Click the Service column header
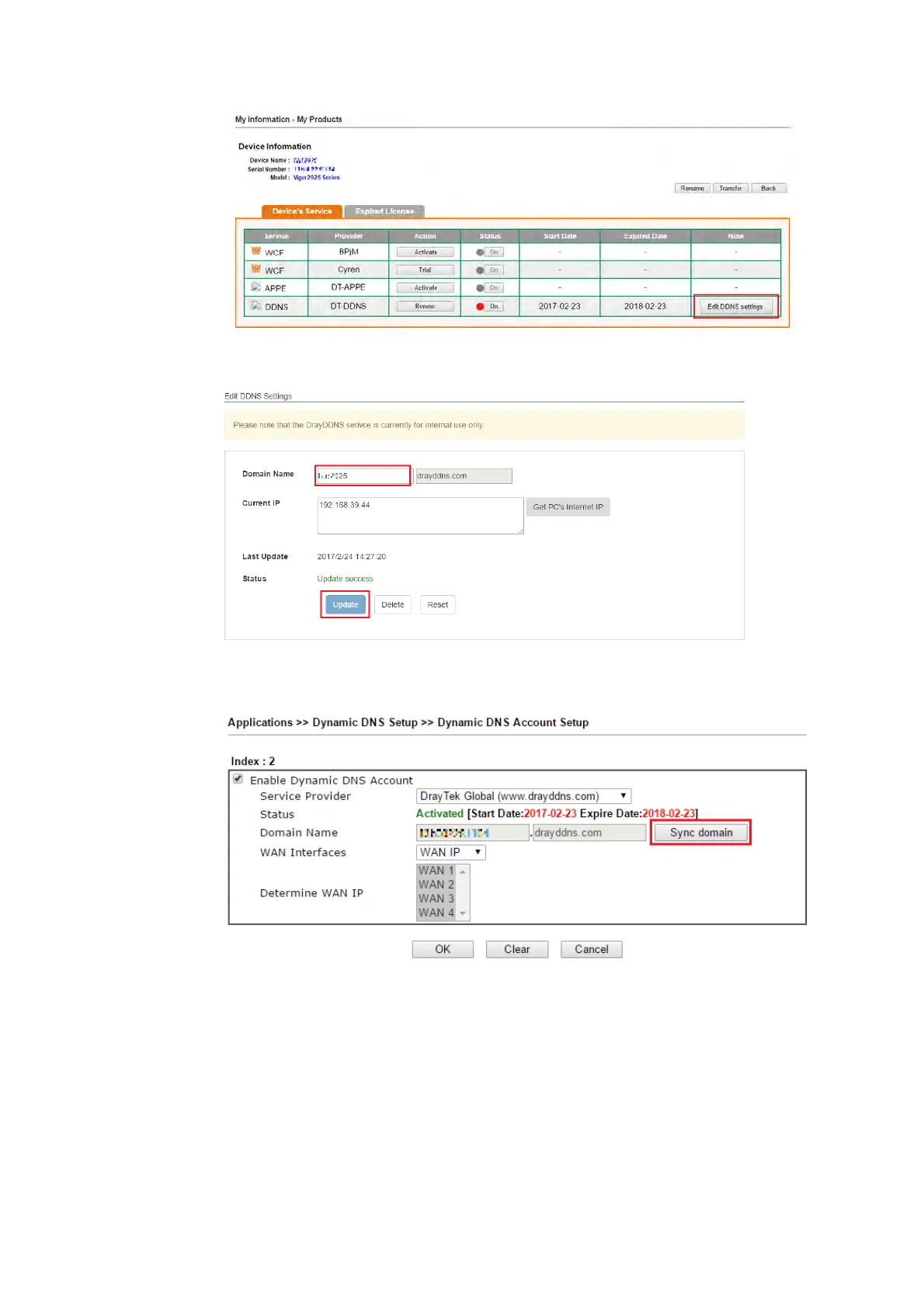 tap(276, 236)
